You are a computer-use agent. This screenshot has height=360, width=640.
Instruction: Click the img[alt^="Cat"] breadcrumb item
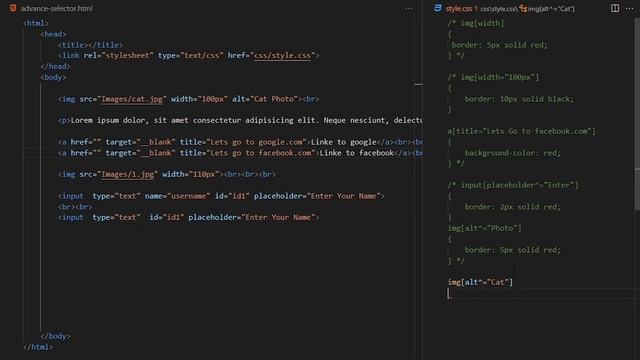coord(551,9)
